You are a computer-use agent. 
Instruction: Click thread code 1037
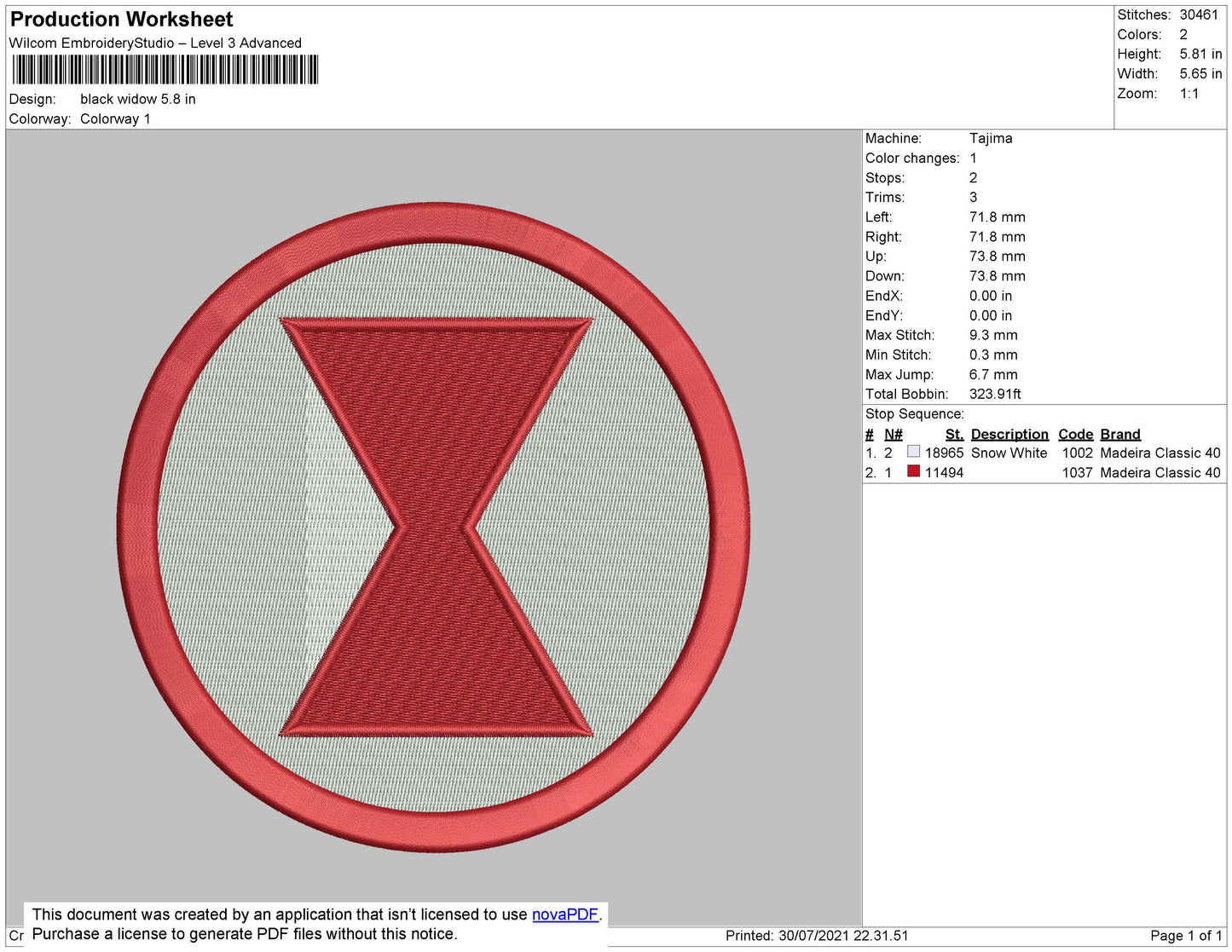click(1077, 473)
